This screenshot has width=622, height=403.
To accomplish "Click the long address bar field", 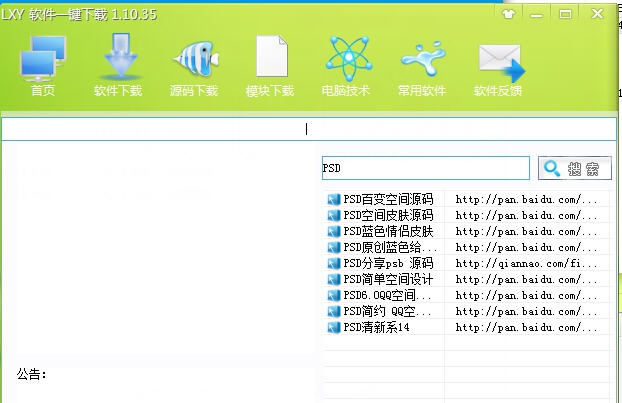I will click(x=309, y=129).
